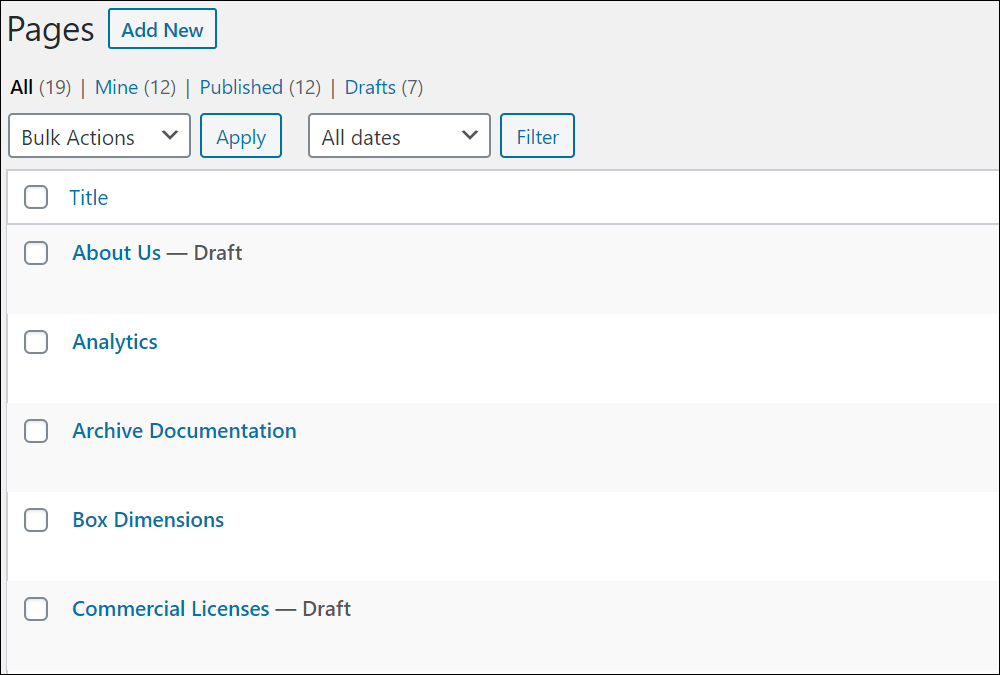The image size is (1000, 675).
Task: Click the Add New page button
Action: (162, 29)
